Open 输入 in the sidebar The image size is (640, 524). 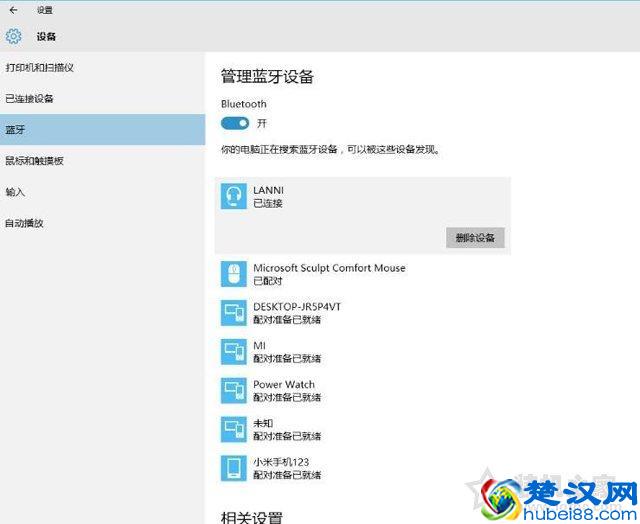[x=102, y=192]
